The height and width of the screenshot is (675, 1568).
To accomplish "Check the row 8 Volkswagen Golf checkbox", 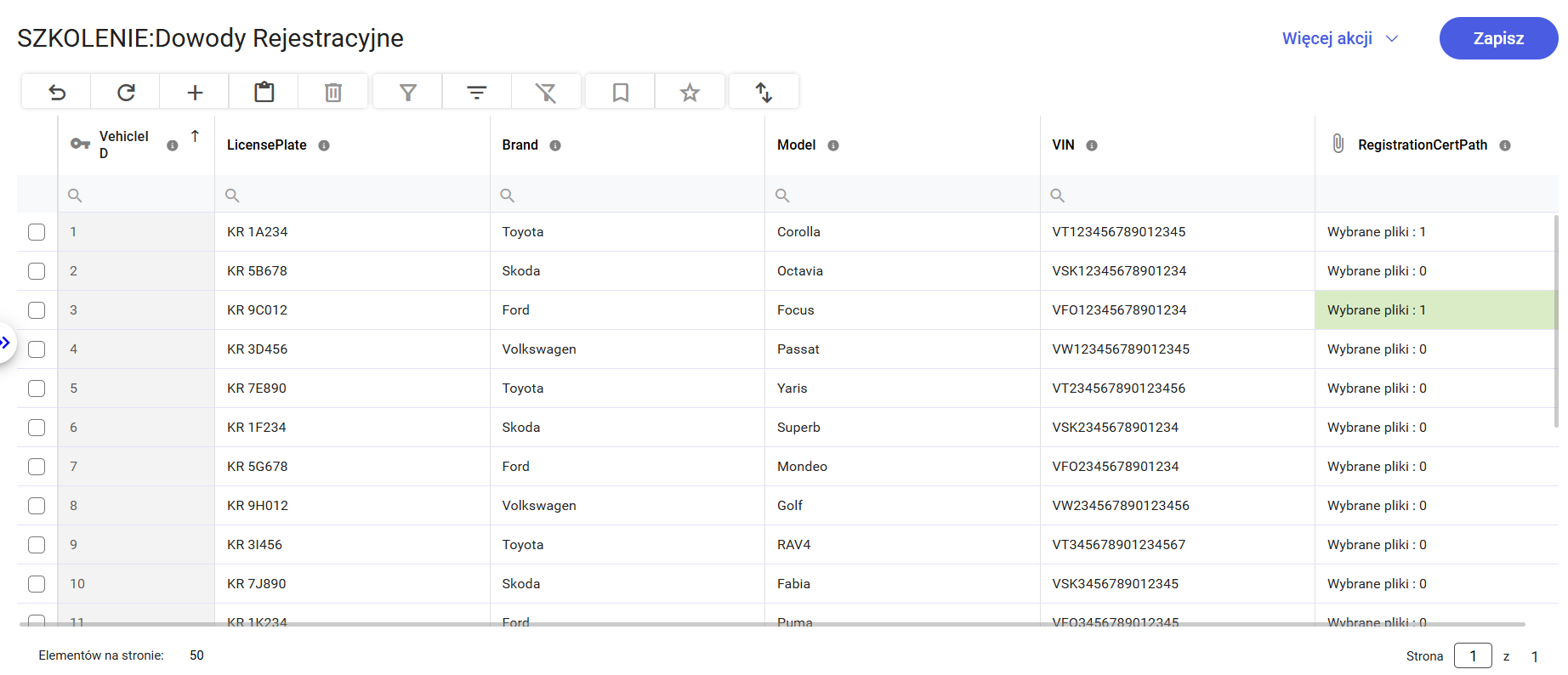I will click(x=37, y=506).
